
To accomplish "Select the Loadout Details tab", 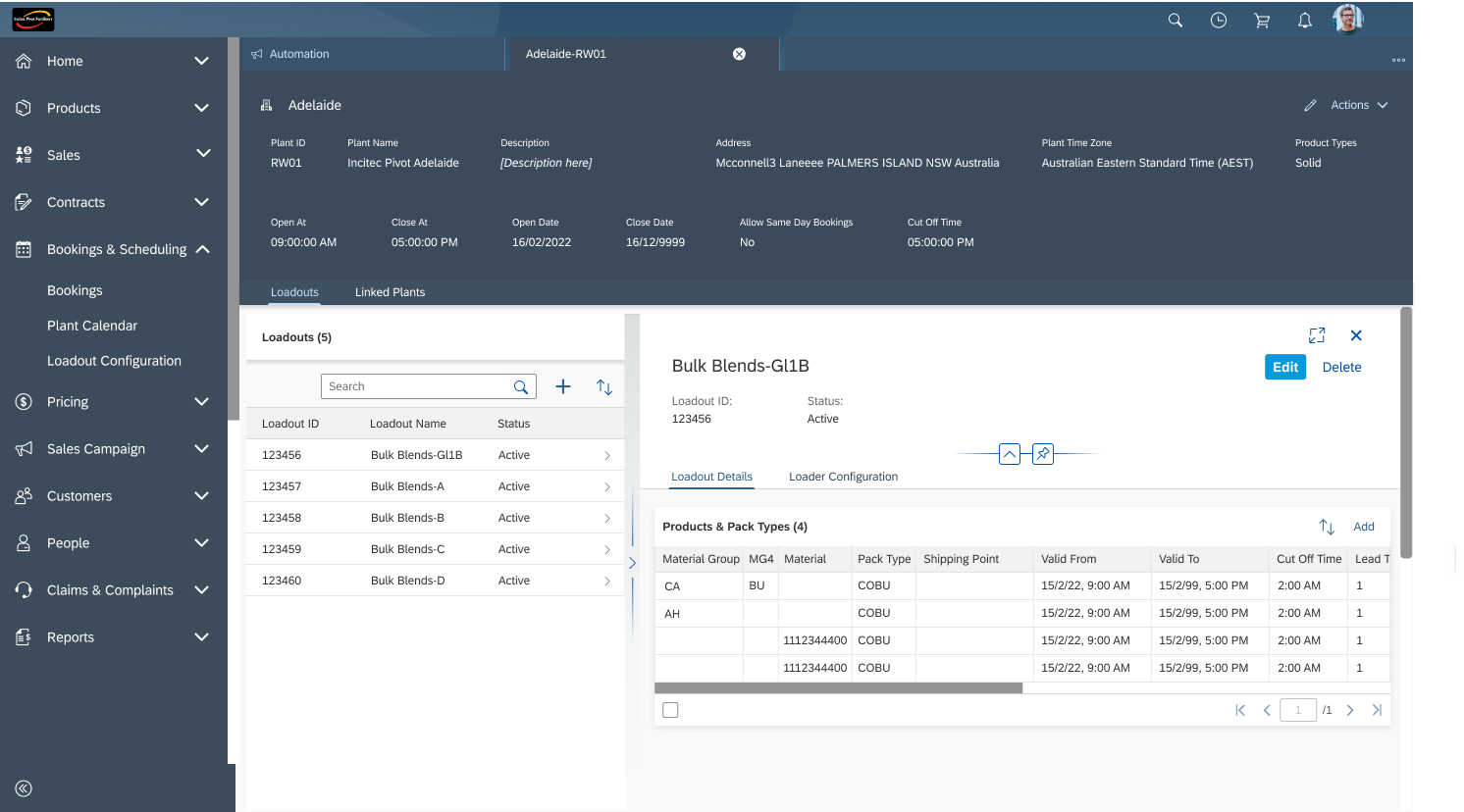I will (x=711, y=477).
